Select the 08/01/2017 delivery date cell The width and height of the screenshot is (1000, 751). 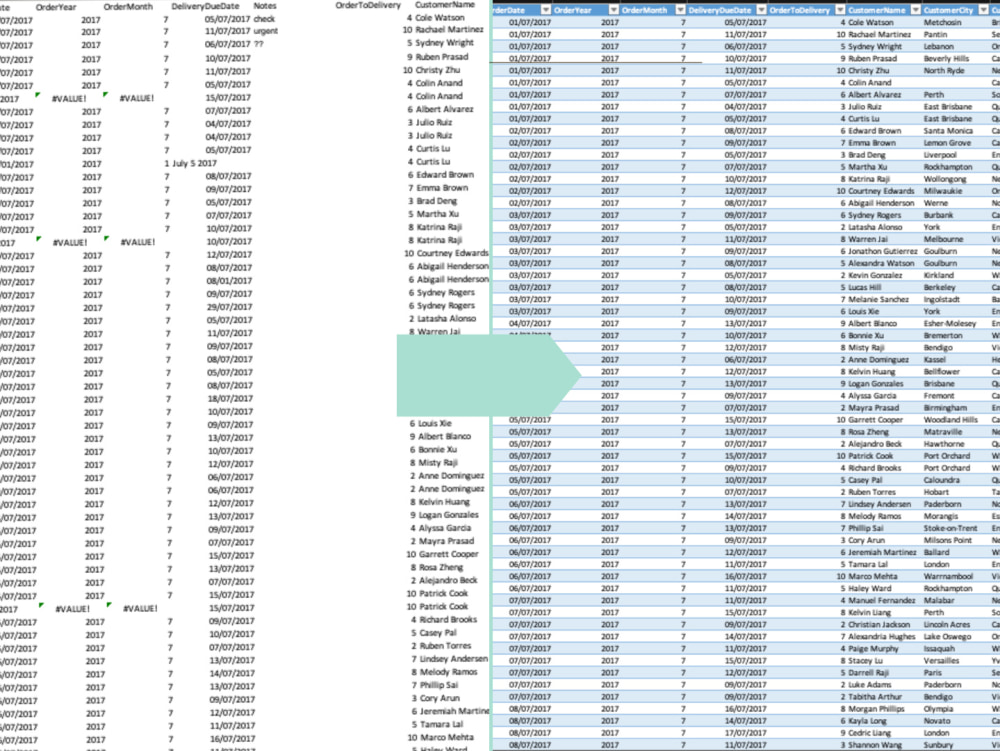tap(229, 281)
